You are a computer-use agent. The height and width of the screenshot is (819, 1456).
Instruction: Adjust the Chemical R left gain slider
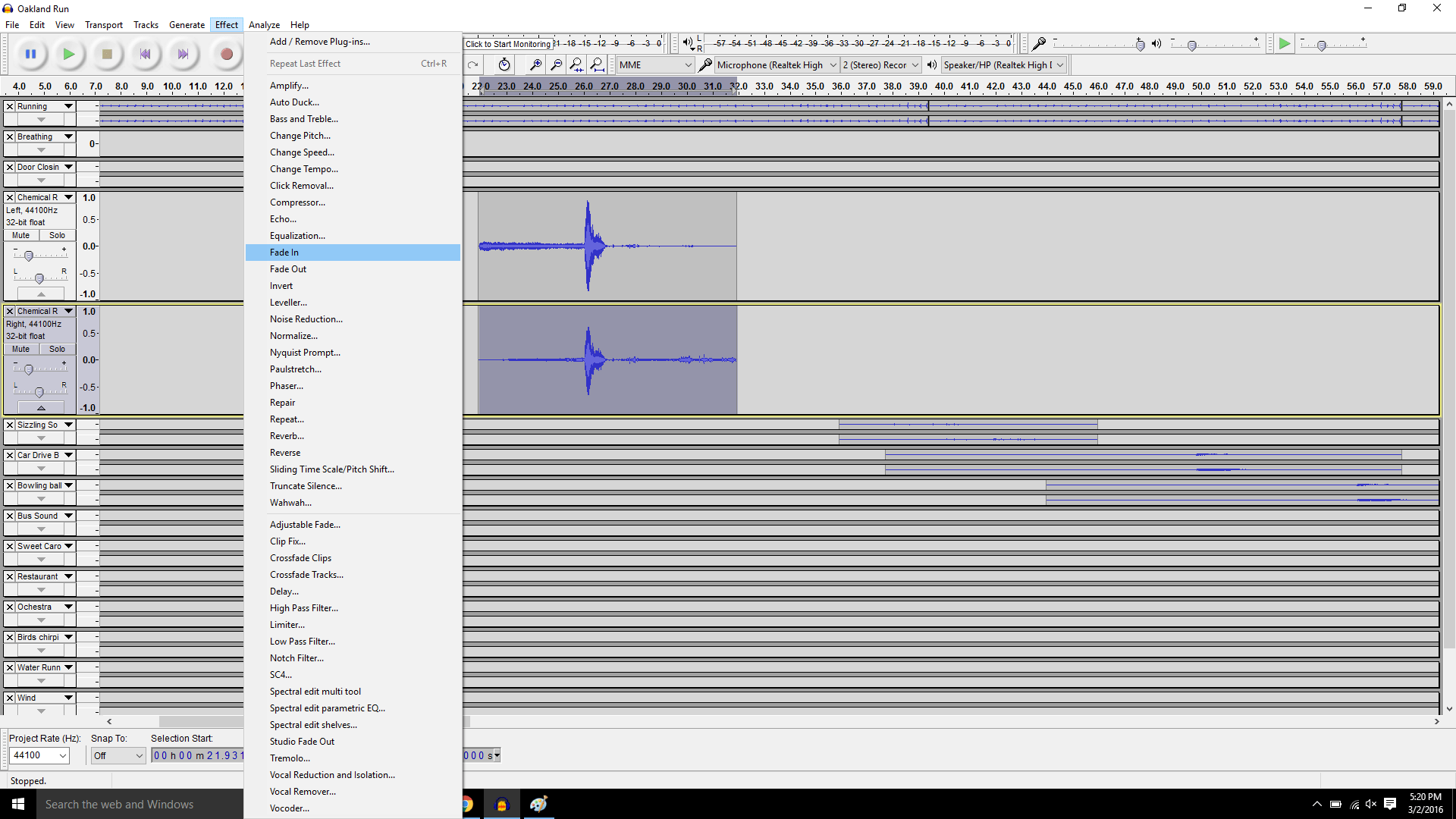click(x=29, y=256)
